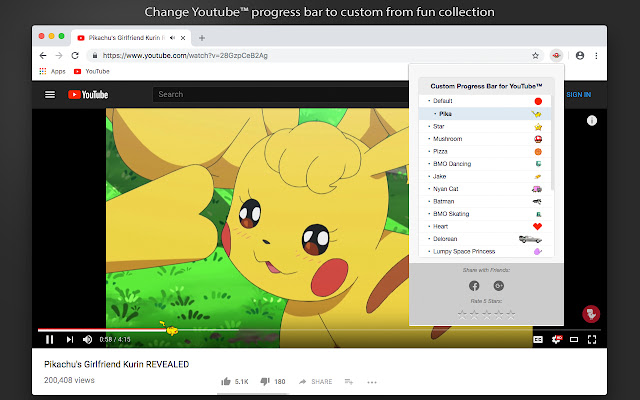
Task: Select Delorean from the list
Action: [484, 239]
